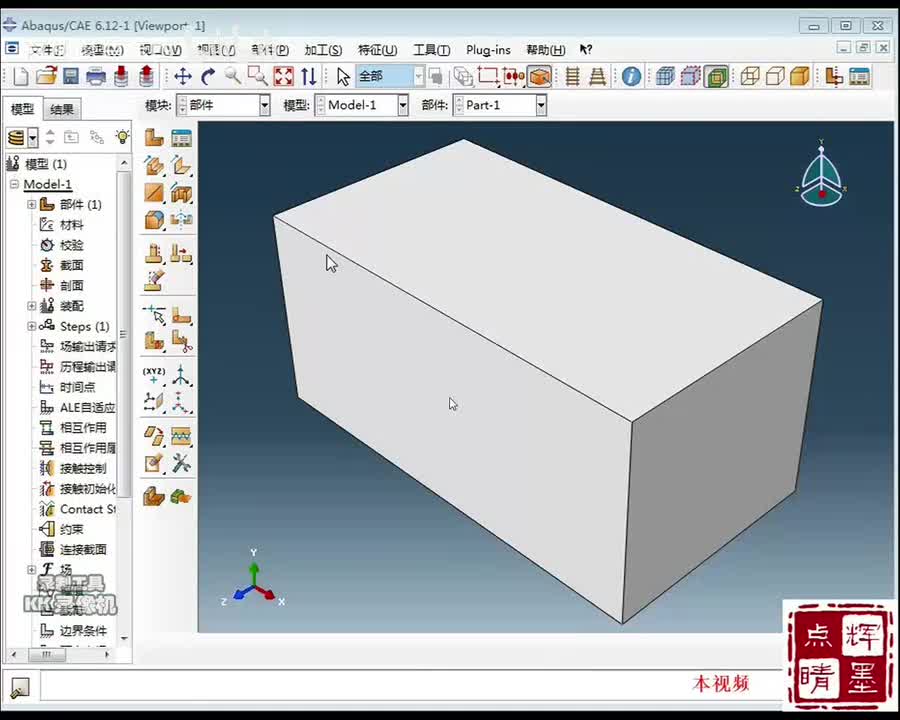Click the Create Datum Plane tool
The image size is (900, 720).
pos(154,402)
